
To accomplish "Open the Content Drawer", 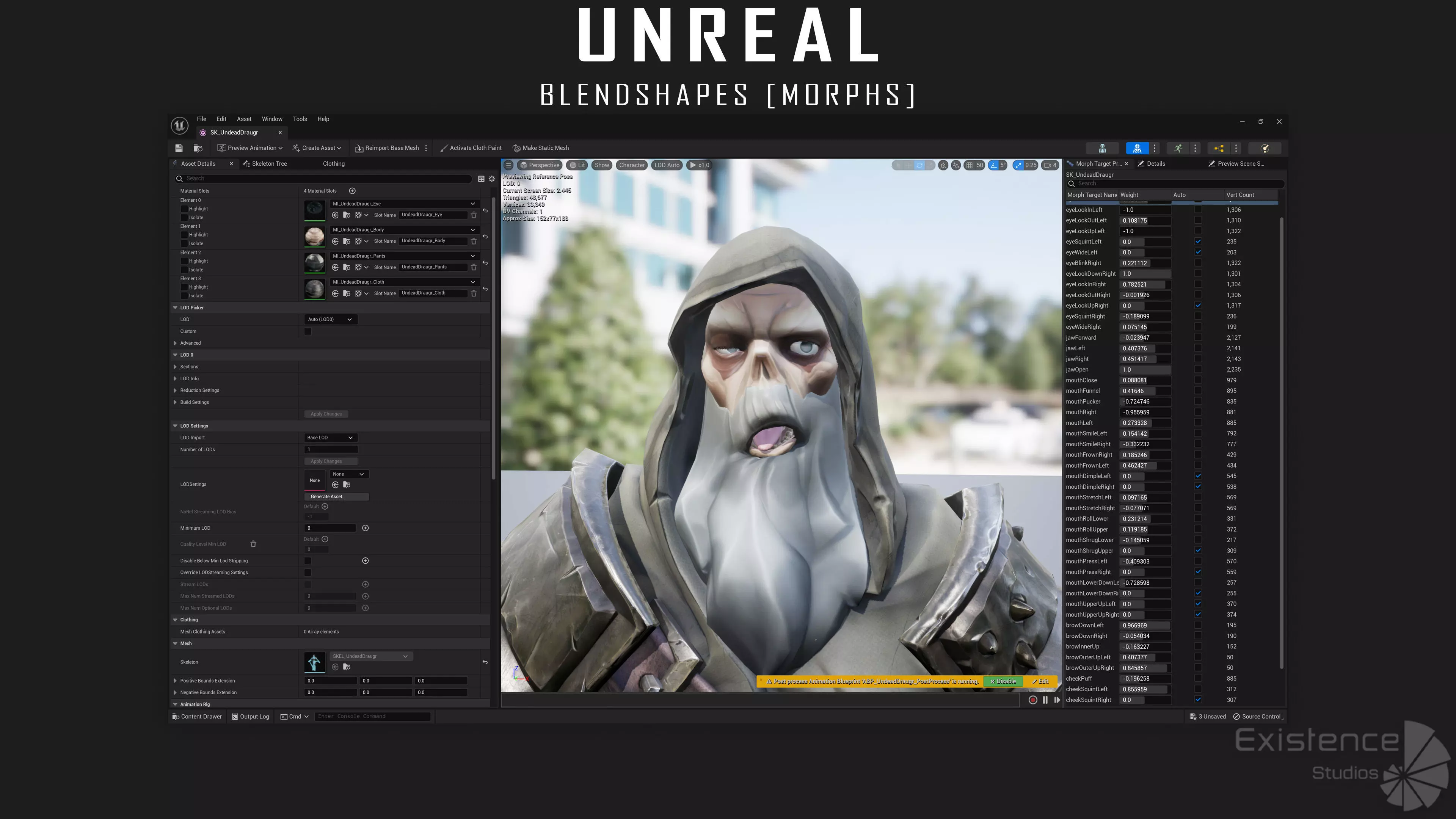I will [x=197, y=717].
